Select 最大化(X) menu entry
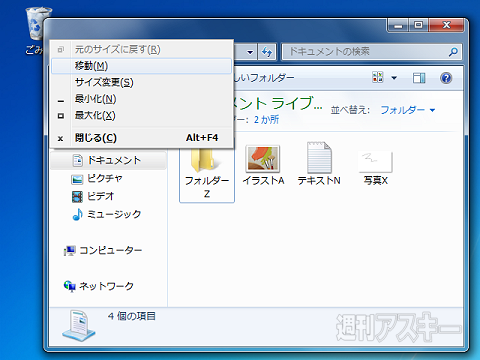This screenshot has height=360, width=480. click(x=141, y=115)
